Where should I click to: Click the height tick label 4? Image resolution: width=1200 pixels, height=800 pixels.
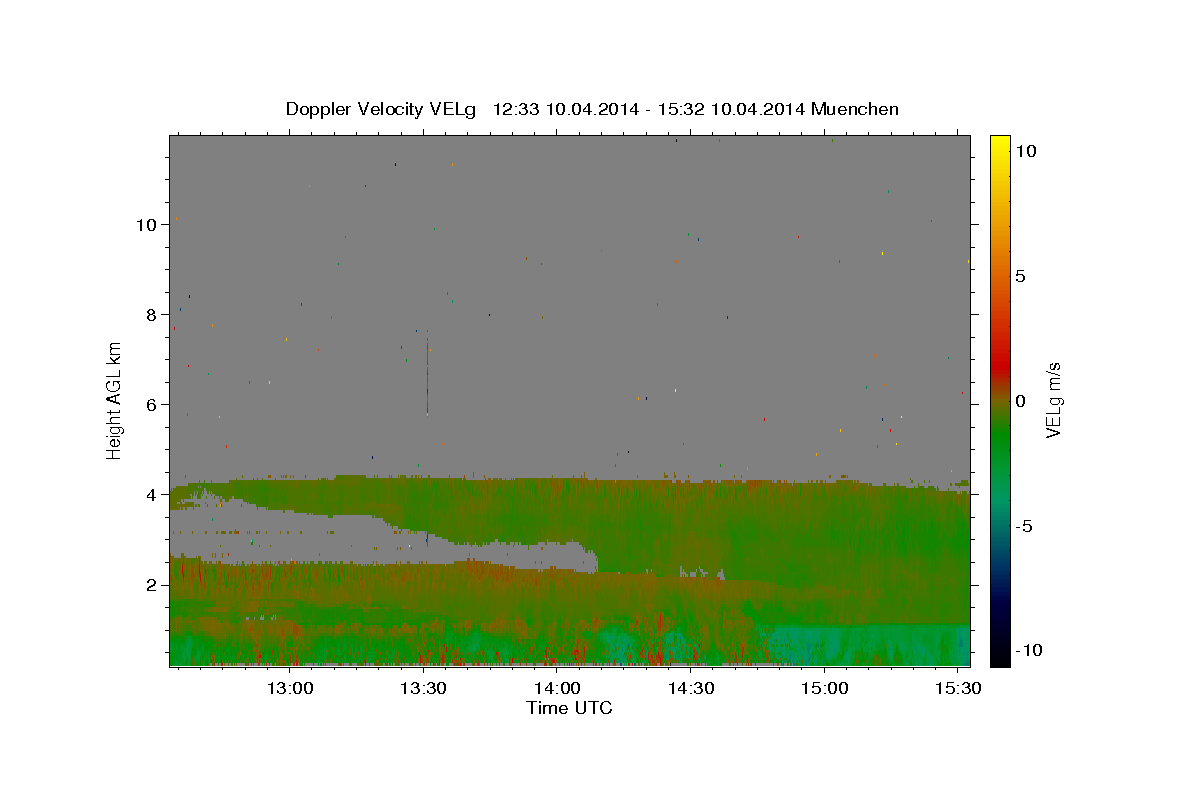point(151,495)
